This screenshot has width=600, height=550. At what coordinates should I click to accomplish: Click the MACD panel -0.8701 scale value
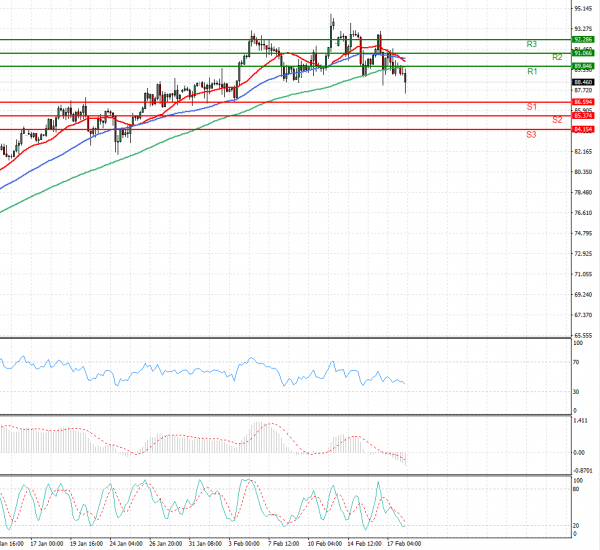coord(582,470)
